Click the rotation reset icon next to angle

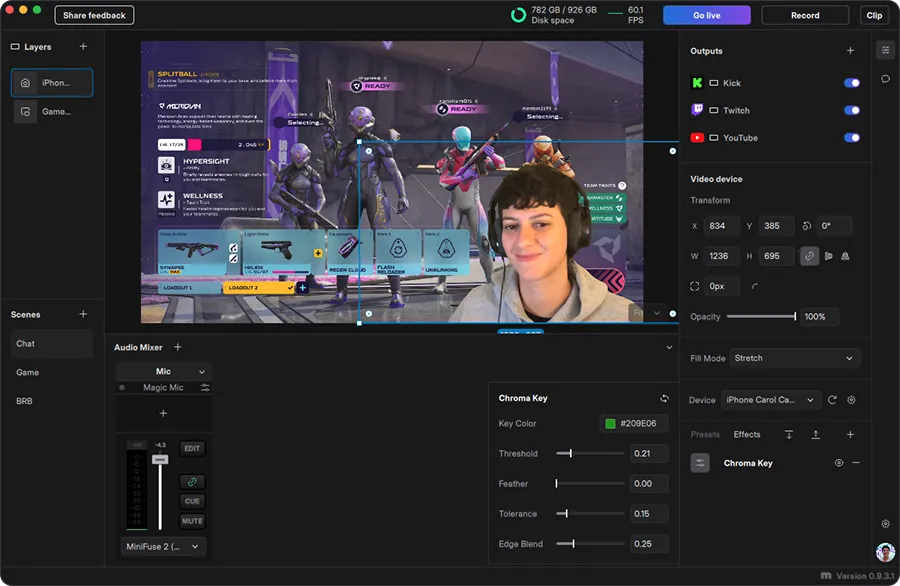click(x=807, y=226)
